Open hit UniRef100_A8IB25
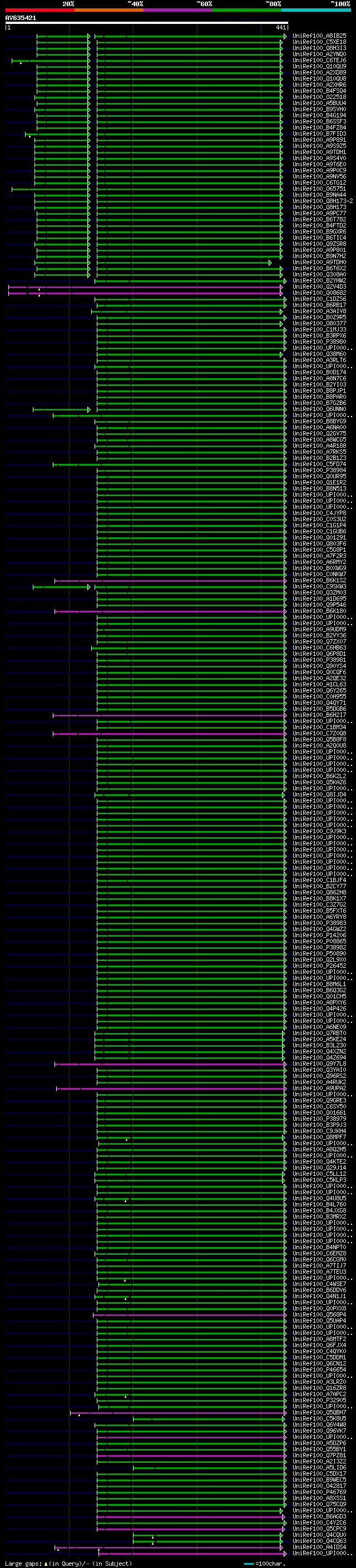Screen dimensions: 356x1568 [x=319, y=36]
